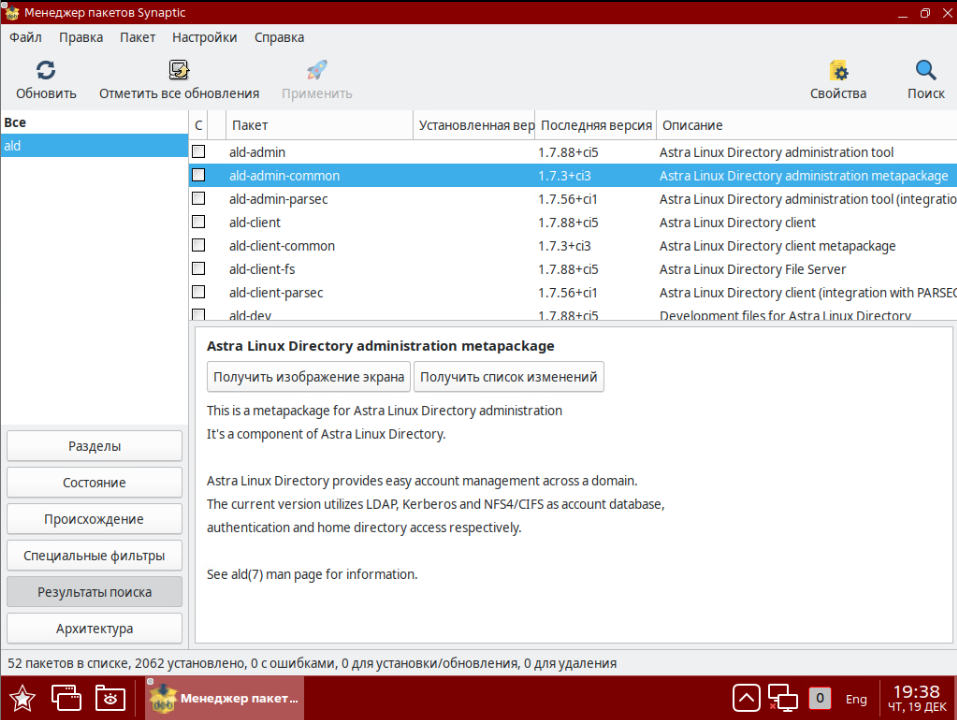Click the Применить rocket icon

point(317,71)
